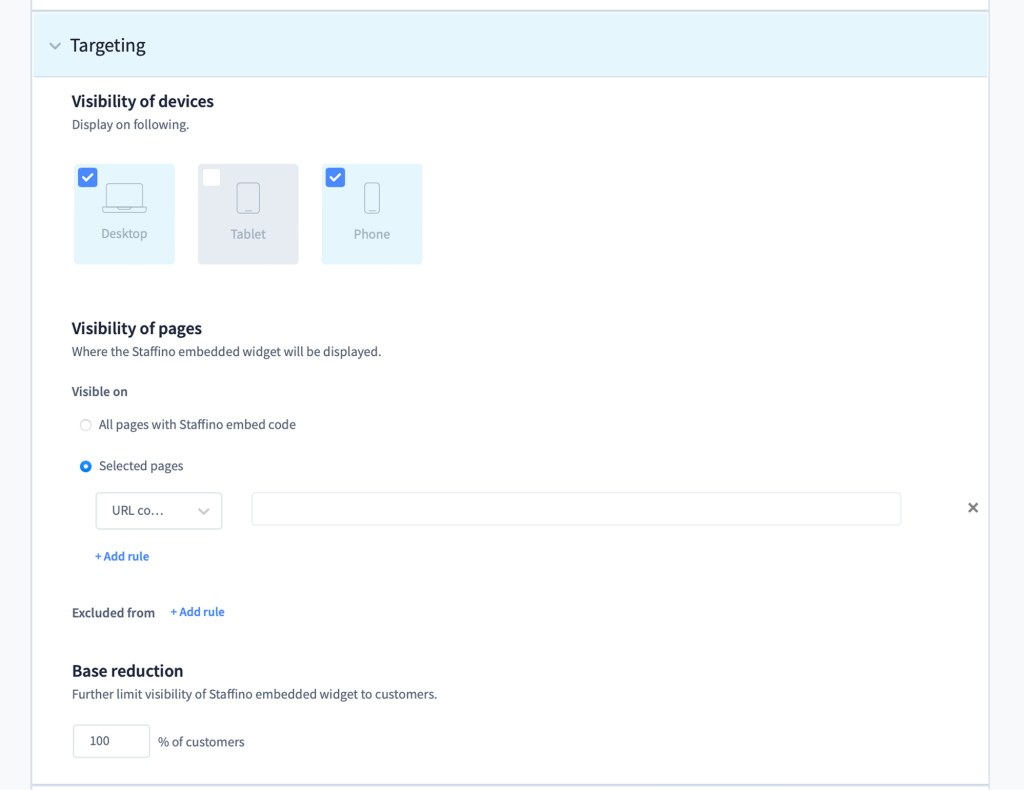Add rule under Selected pages
This screenshot has width=1024, height=790.
point(122,556)
